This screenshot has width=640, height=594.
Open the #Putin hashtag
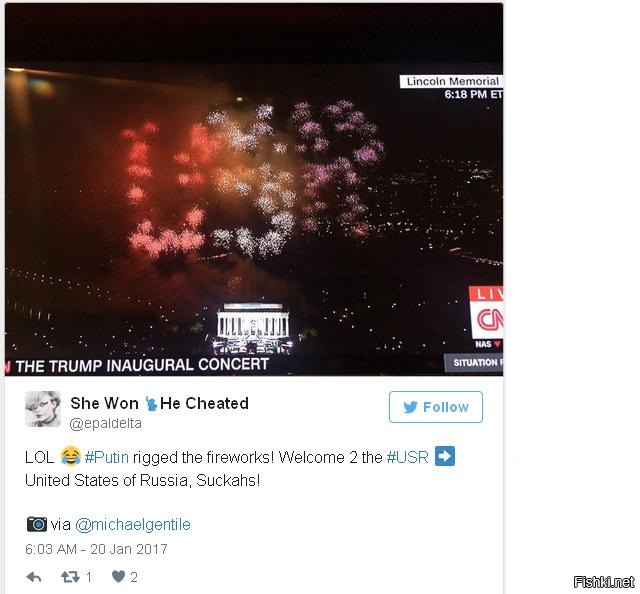107,457
